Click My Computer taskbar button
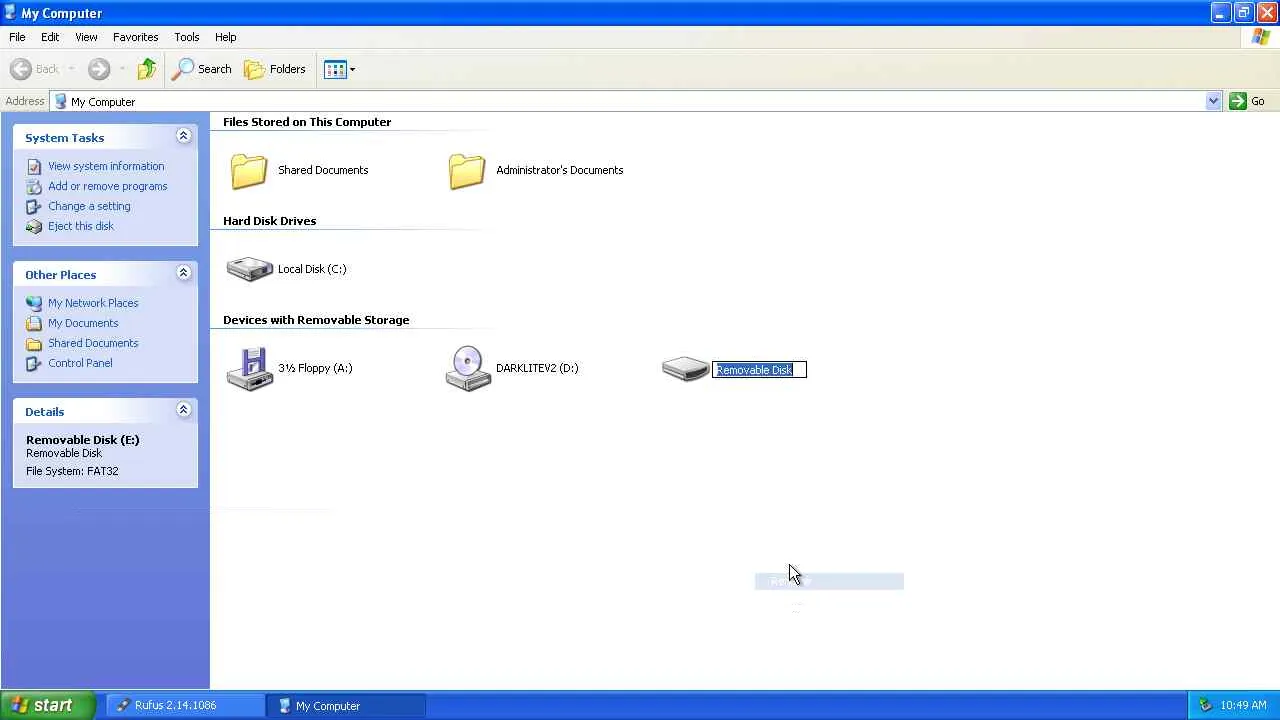 [x=345, y=705]
